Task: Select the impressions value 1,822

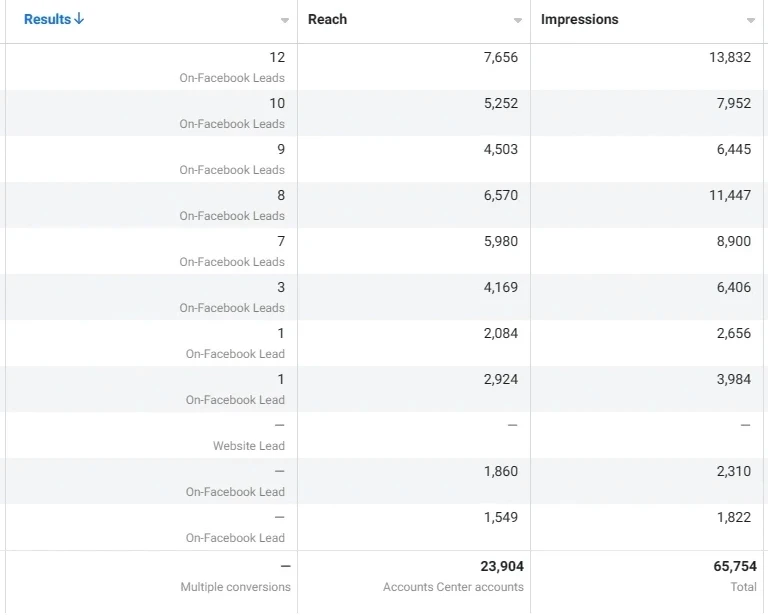Action: 734,518
